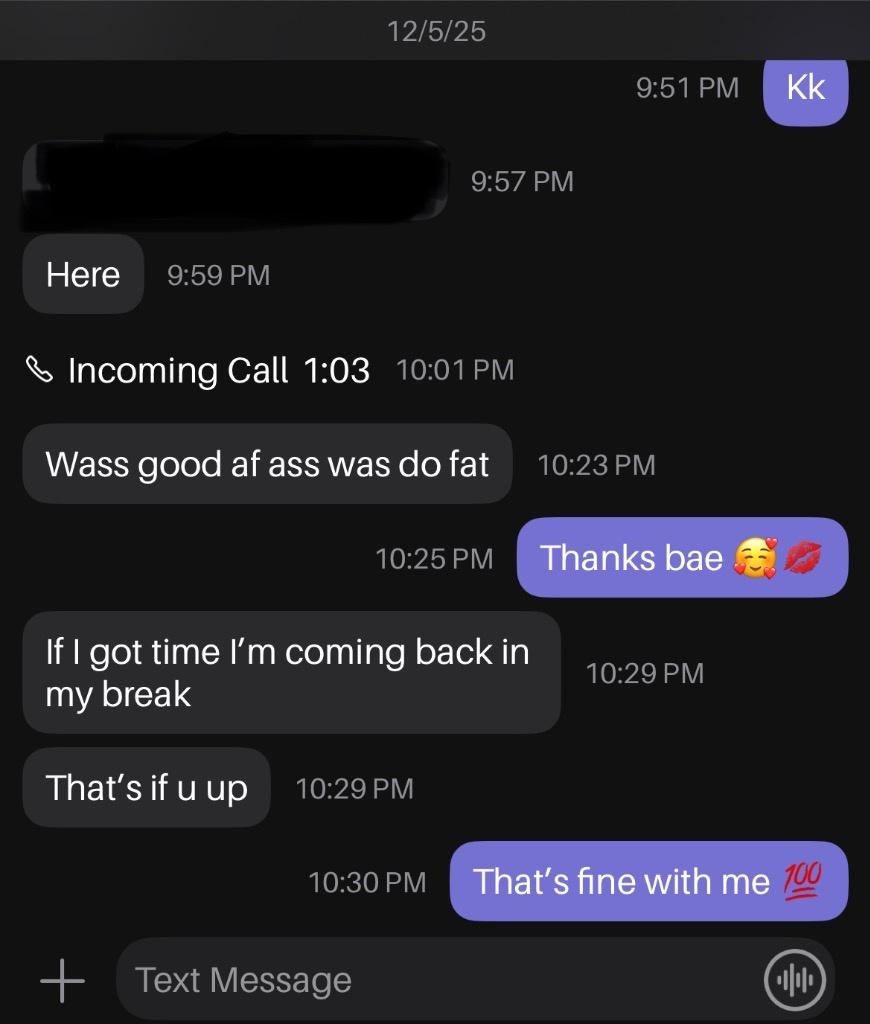The height and width of the screenshot is (1024, 870).
Task: Tap the voice message waveform icon
Action: click(x=794, y=980)
